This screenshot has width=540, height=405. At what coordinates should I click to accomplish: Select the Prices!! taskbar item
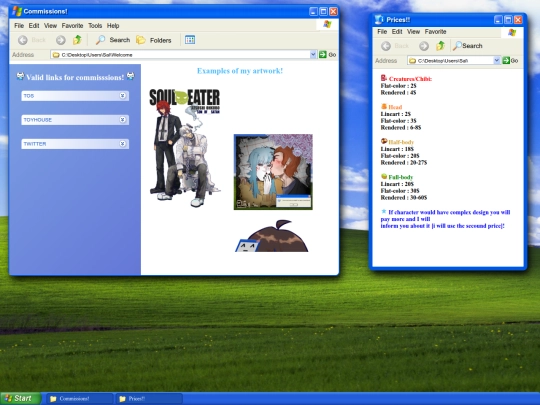point(149,399)
